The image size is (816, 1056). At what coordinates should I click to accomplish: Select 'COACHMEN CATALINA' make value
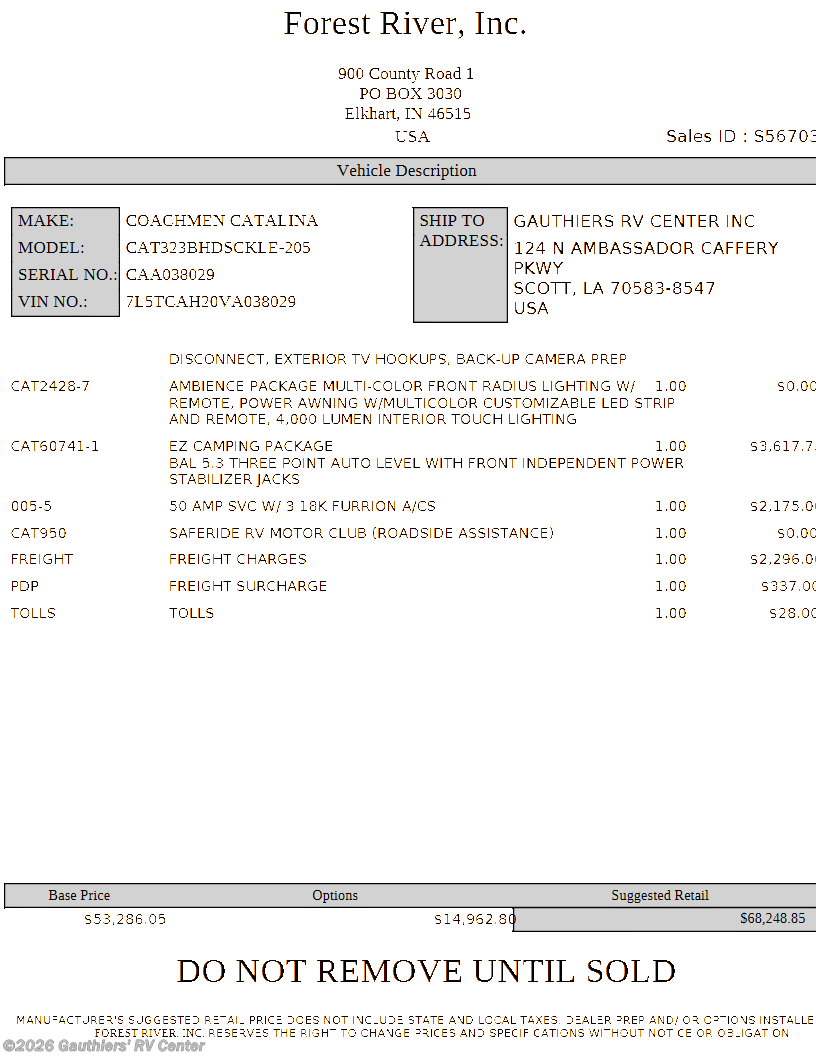[222, 221]
